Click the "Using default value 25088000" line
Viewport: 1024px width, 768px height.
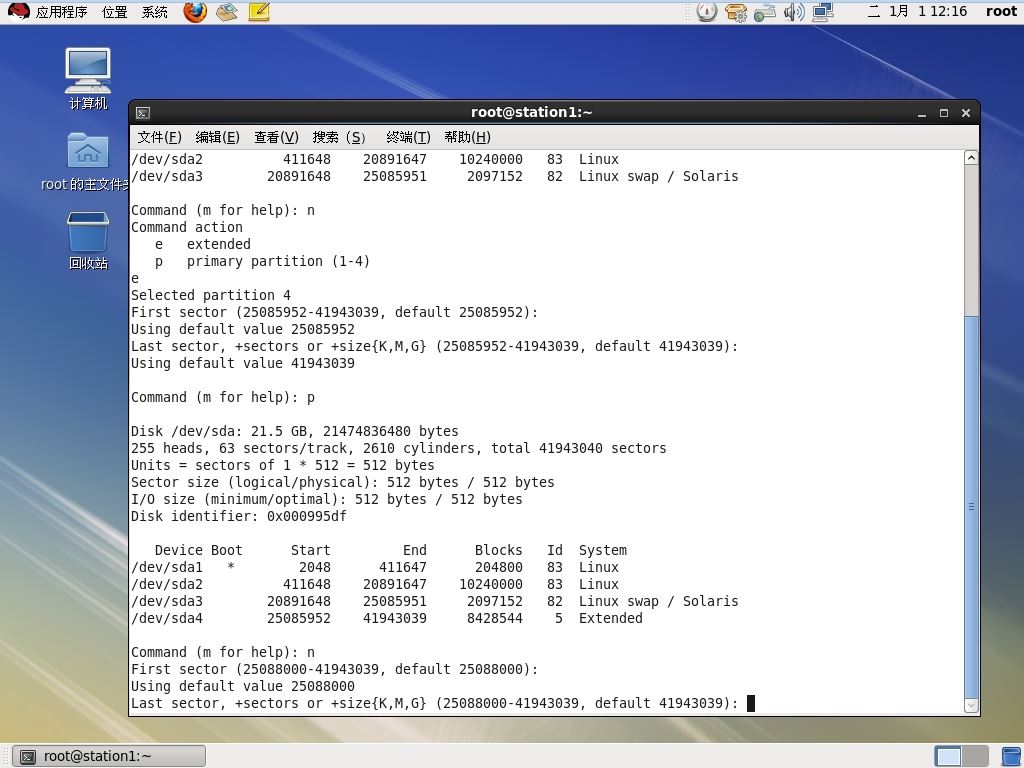pos(243,686)
